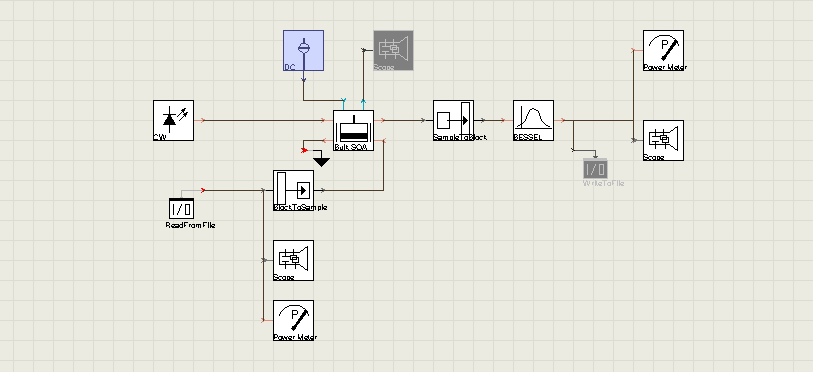The width and height of the screenshot is (813, 372).
Task: Select the highlighted DC source block
Action: tap(303, 50)
